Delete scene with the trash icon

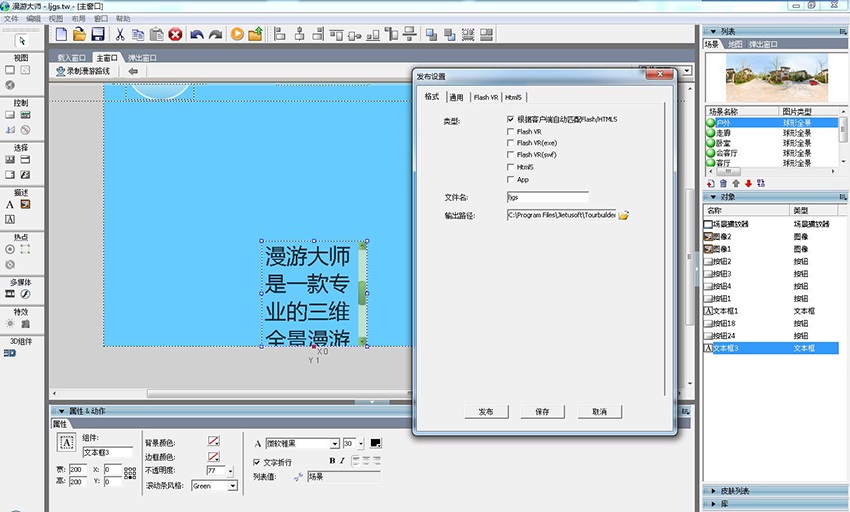pyautogui.click(x=723, y=183)
